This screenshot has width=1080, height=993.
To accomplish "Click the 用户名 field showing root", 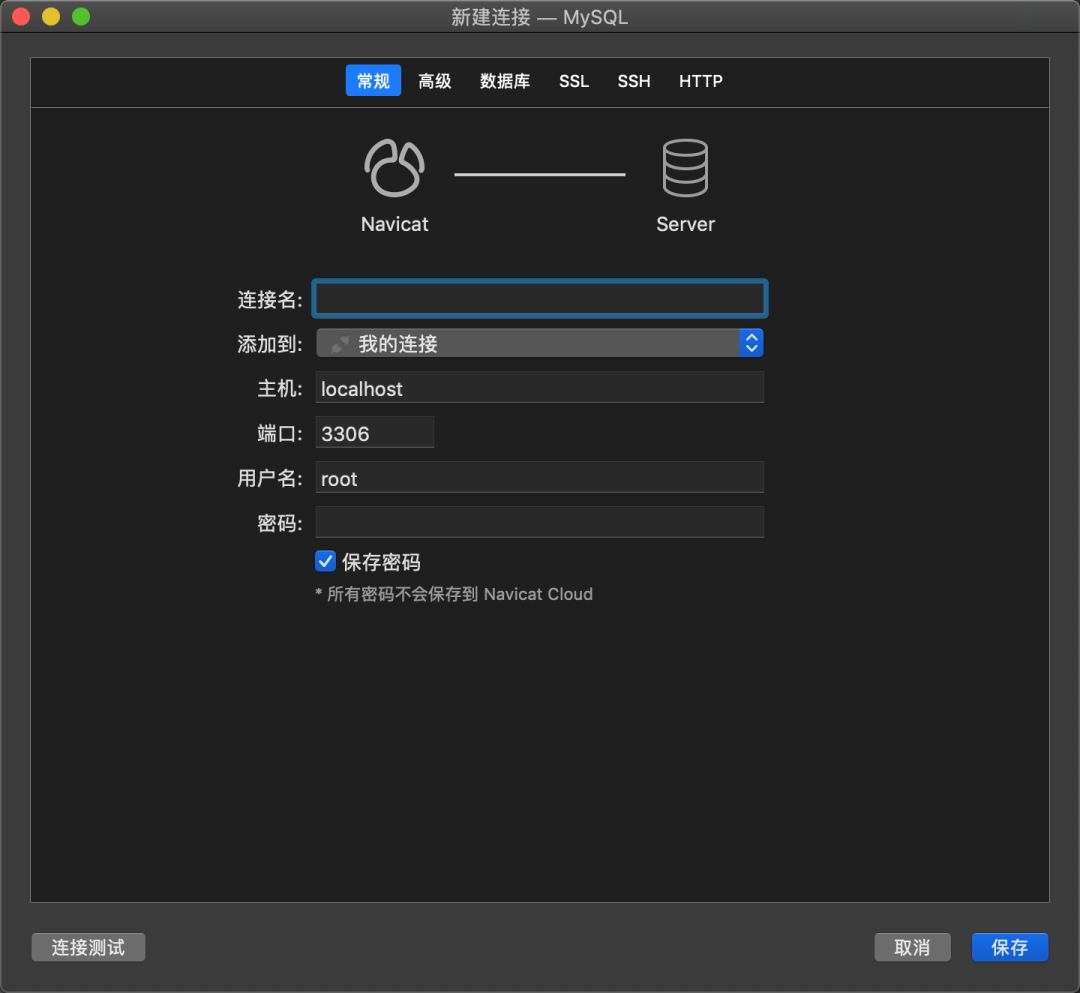I will [539, 477].
